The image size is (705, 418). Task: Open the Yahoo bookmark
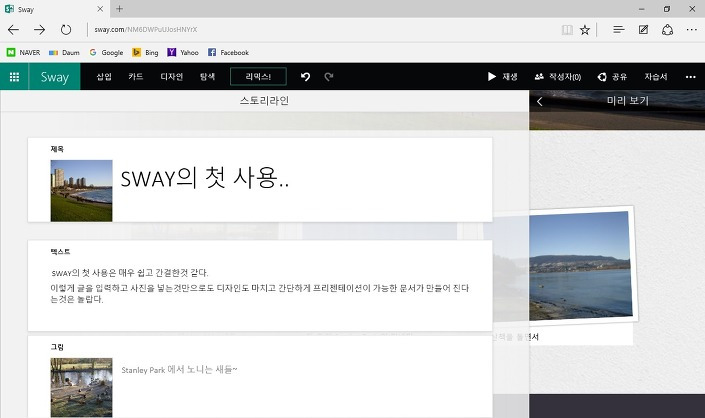[x=183, y=53]
